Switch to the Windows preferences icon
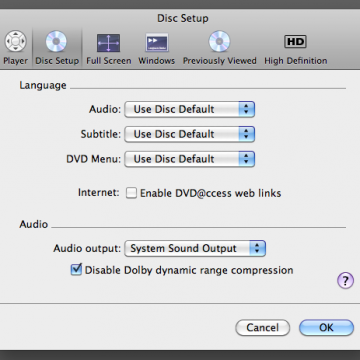 157,43
